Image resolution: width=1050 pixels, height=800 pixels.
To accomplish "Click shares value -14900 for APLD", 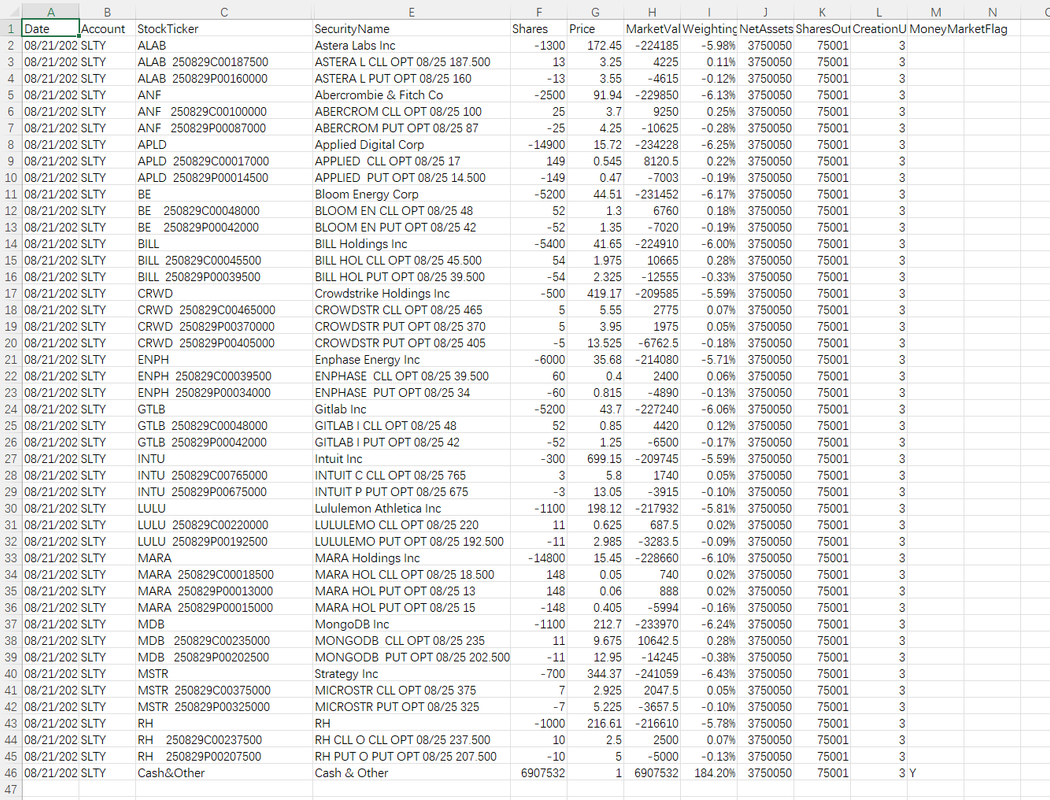I will click(x=538, y=145).
